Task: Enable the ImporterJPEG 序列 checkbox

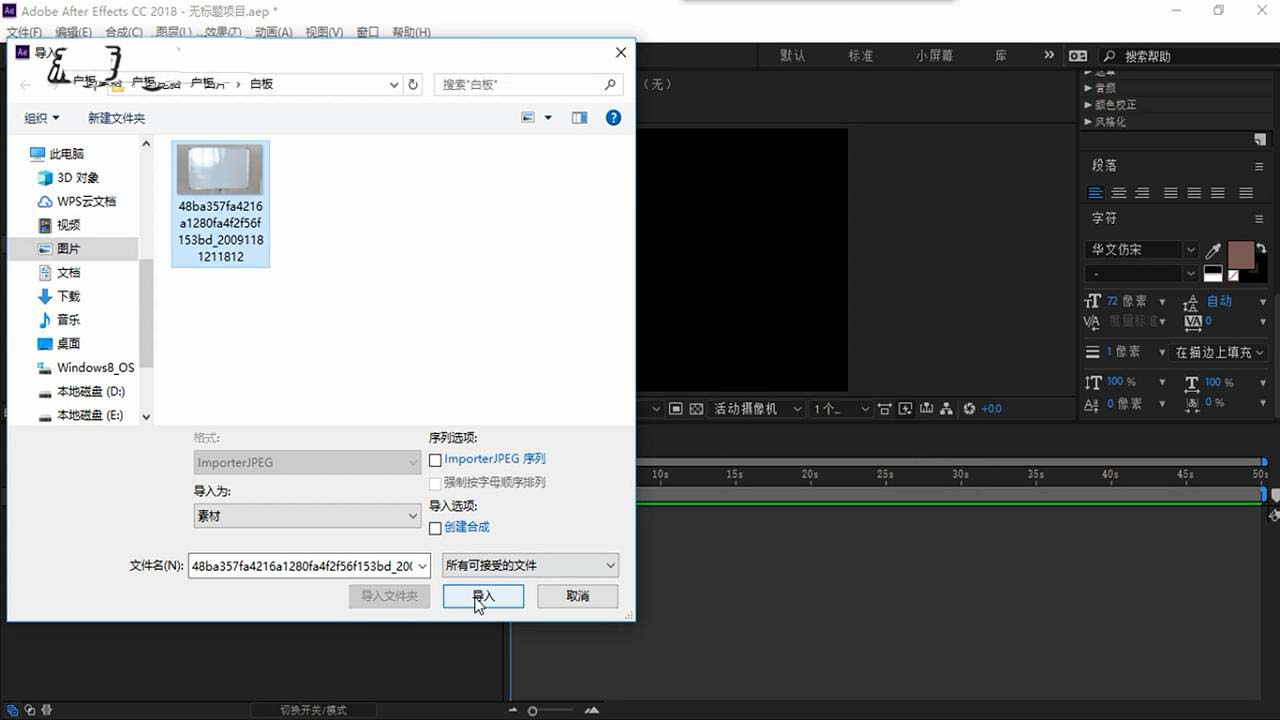Action: (436, 461)
